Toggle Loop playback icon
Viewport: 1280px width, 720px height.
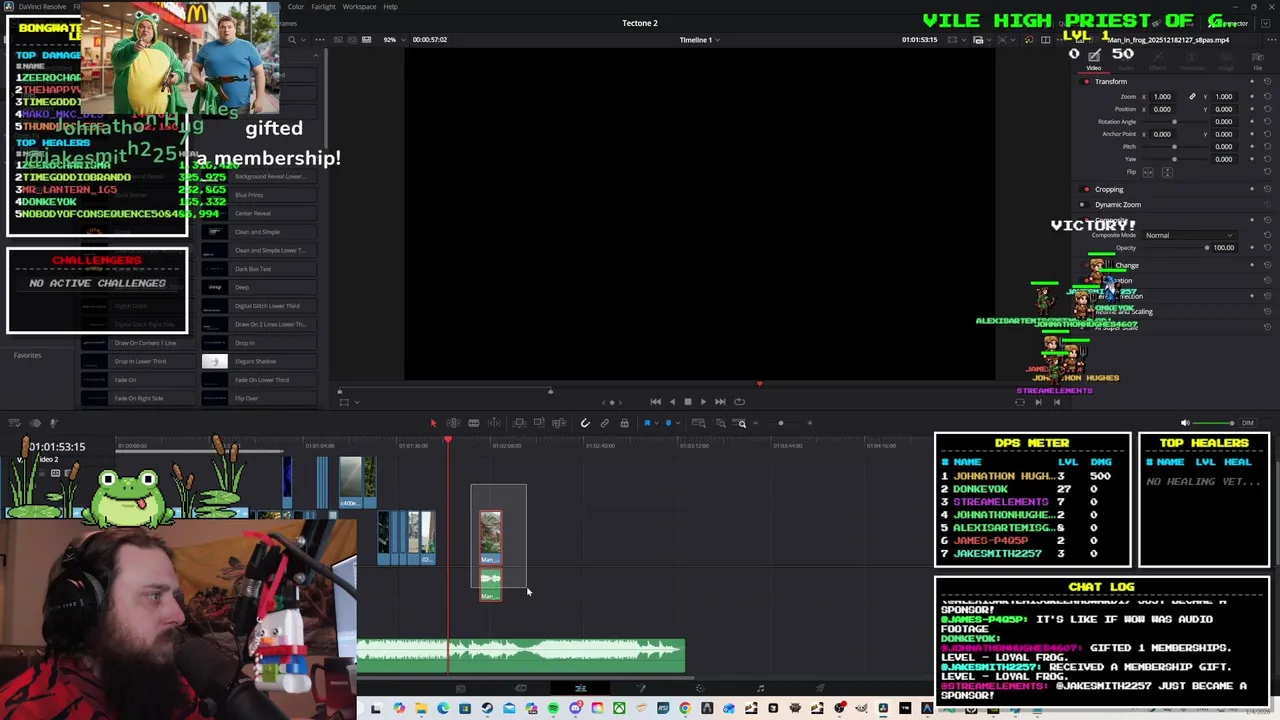tap(739, 402)
